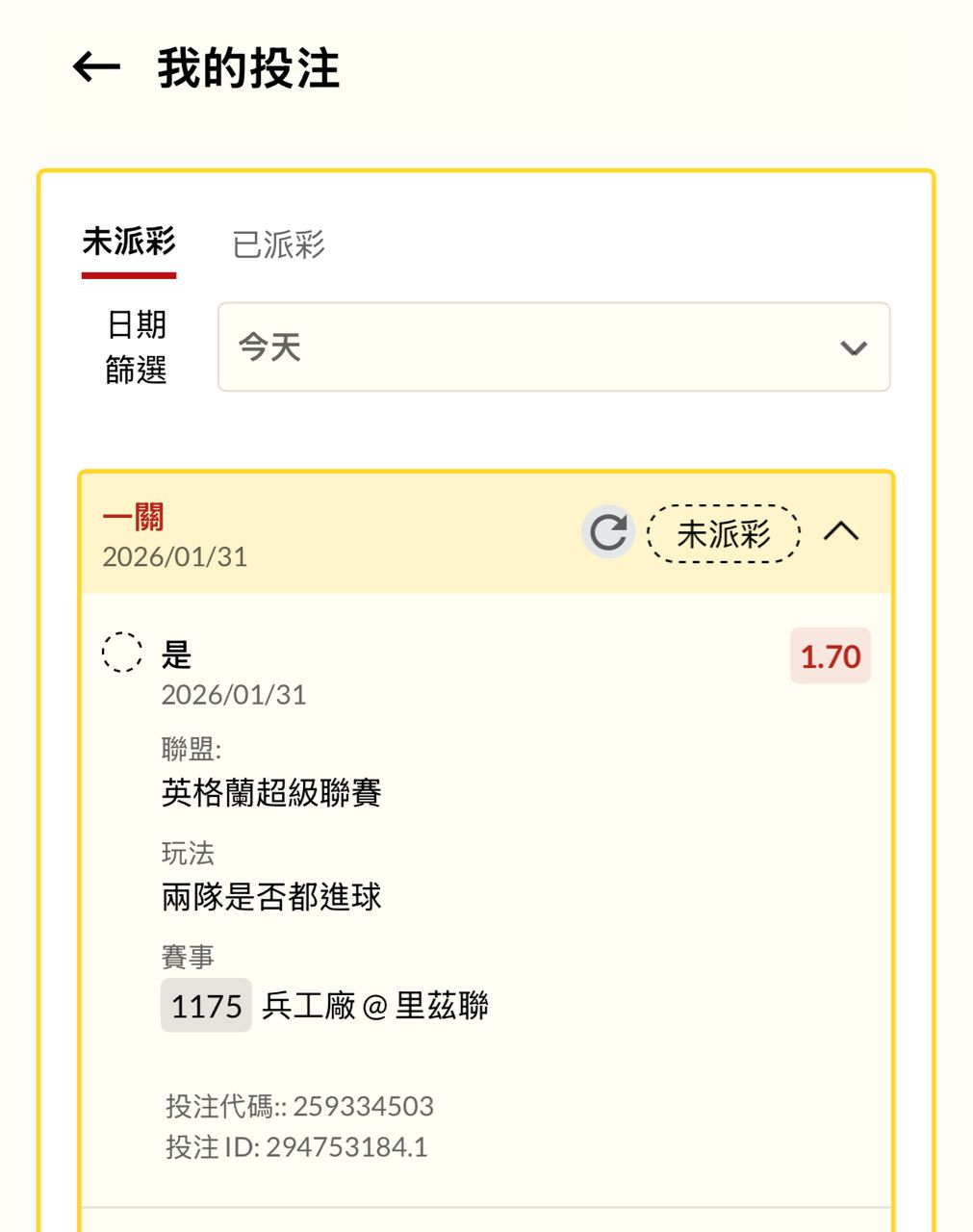The height and width of the screenshot is (1232, 973).
Task: Tap the 我的投注 page title
Action: 248,68
